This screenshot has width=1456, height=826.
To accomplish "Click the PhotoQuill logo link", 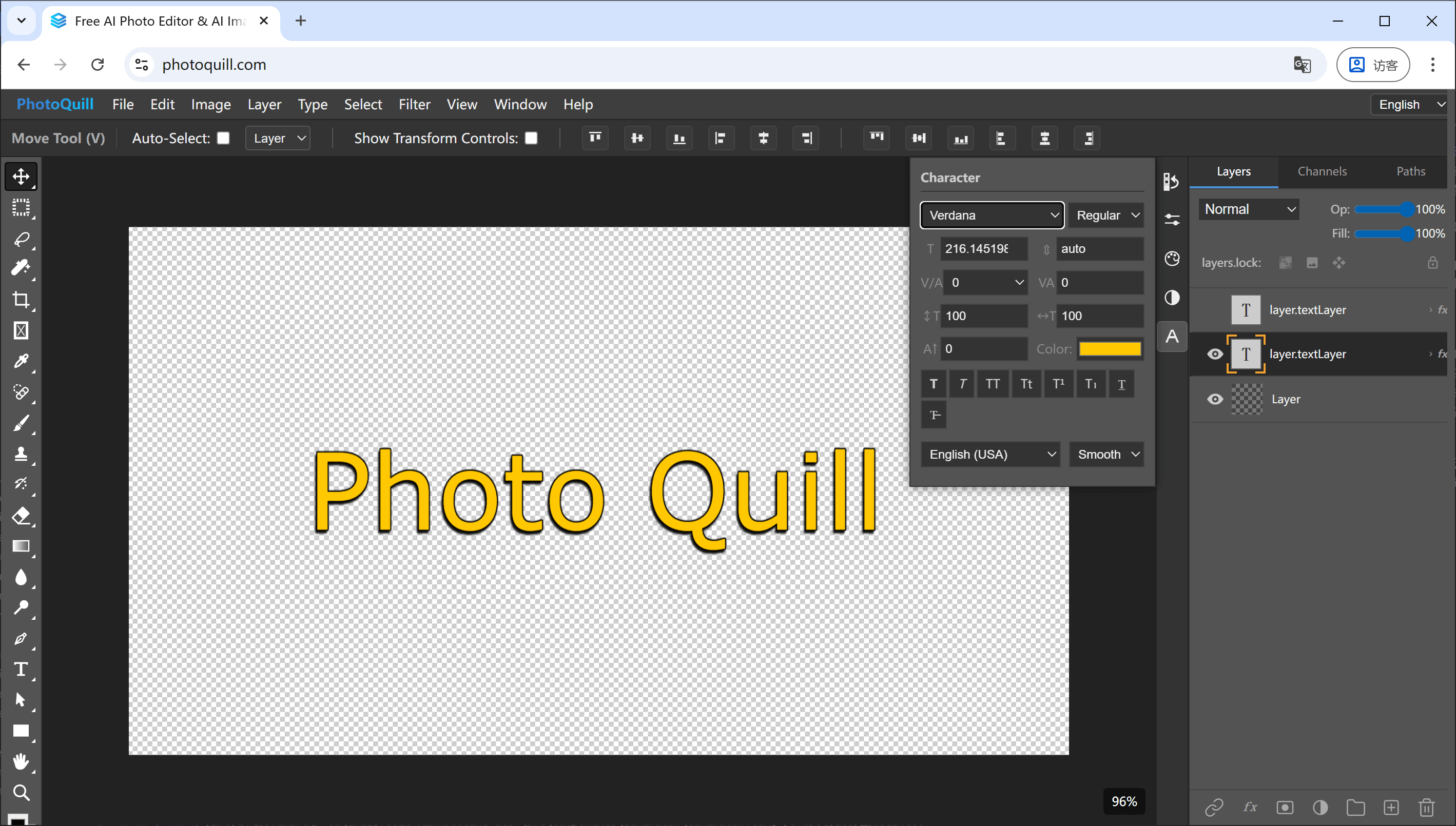I will point(55,104).
